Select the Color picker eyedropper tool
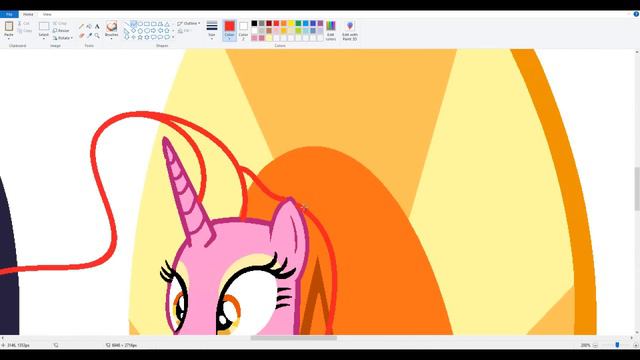 pyautogui.click(x=89, y=36)
